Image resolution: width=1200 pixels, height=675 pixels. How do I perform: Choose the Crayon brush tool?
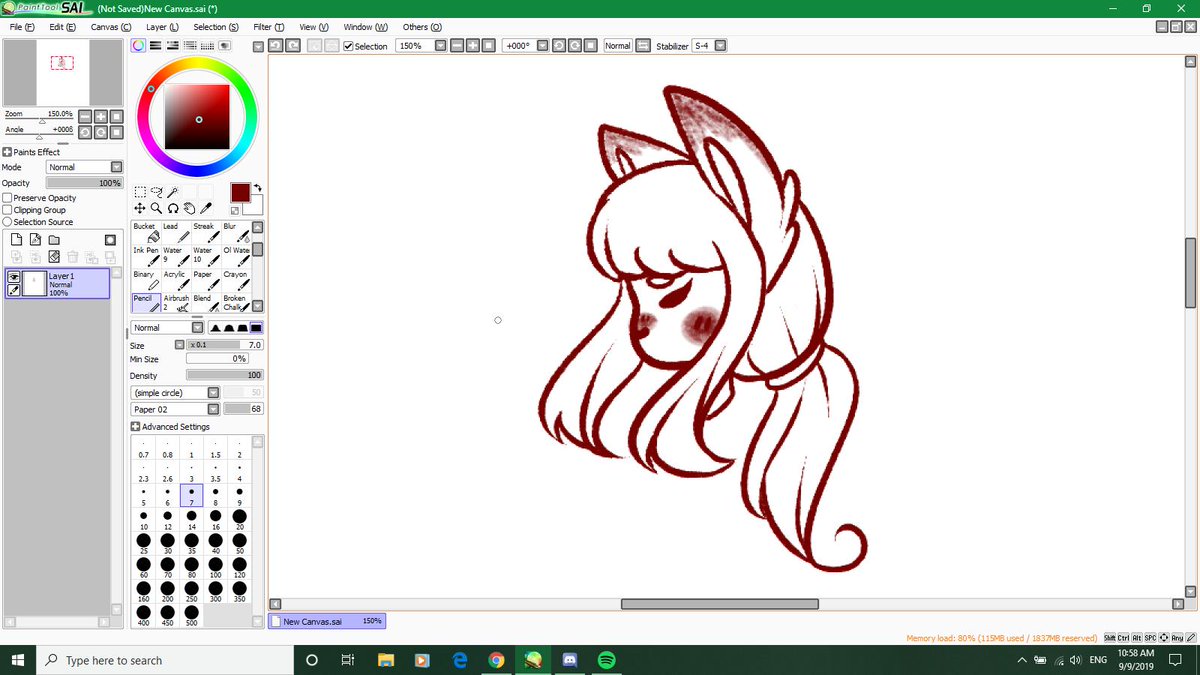[x=235, y=281]
